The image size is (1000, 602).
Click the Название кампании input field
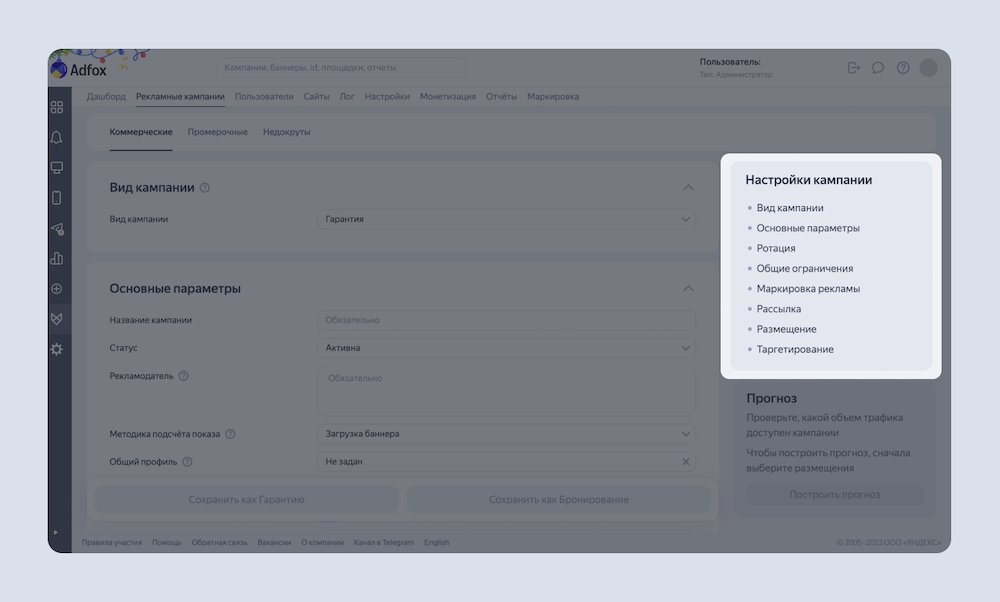505,320
